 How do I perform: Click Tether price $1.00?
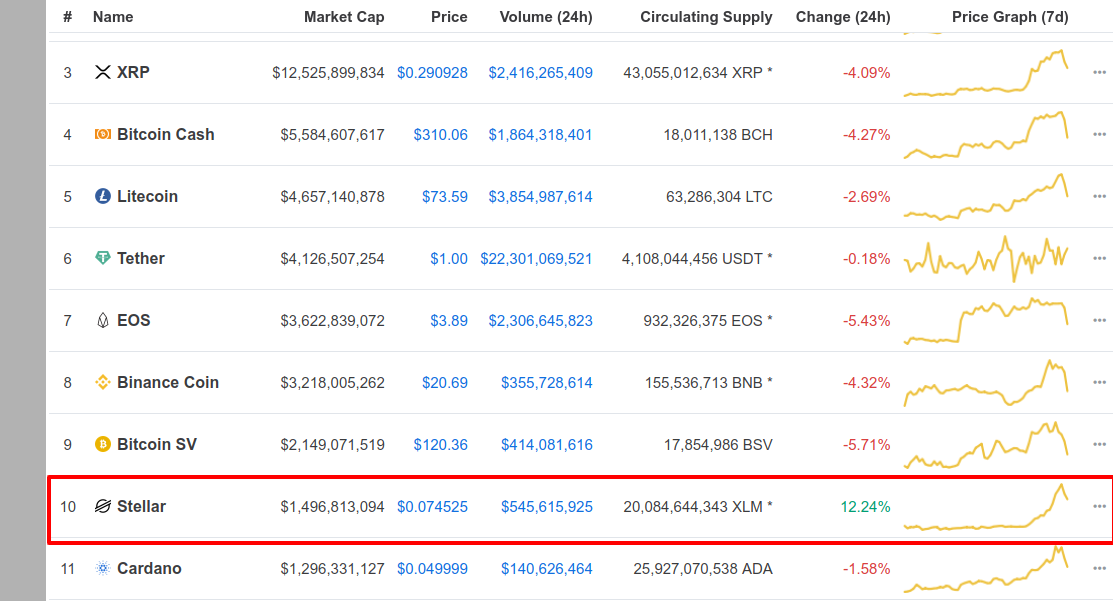(449, 259)
